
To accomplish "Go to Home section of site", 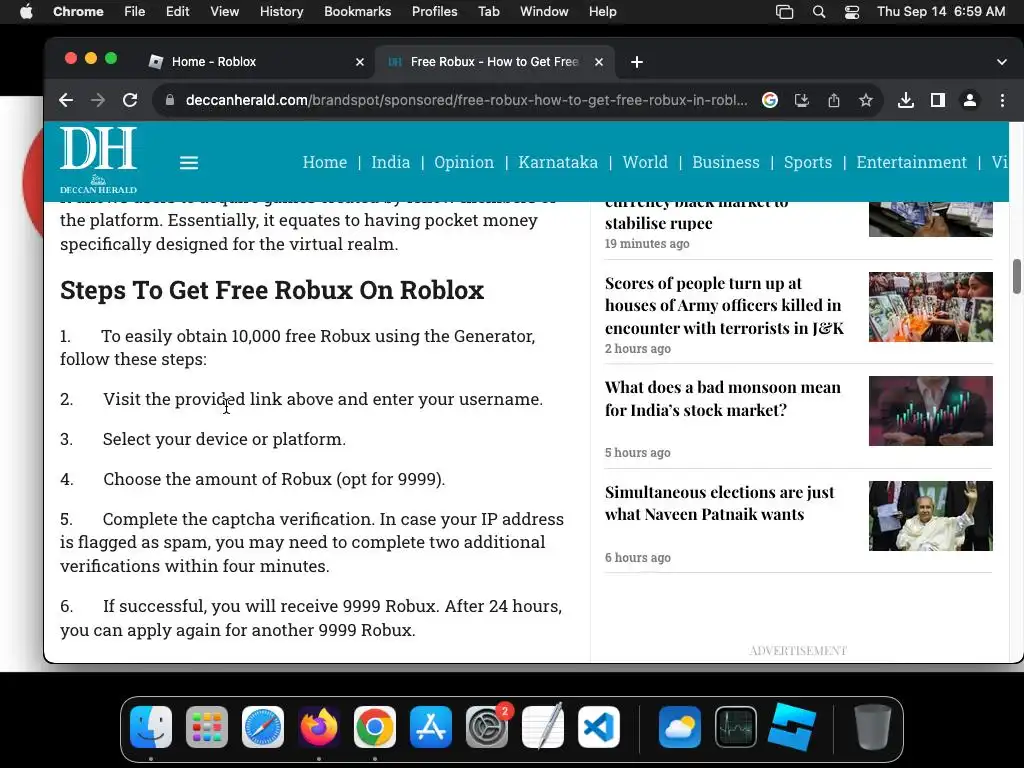I will coord(325,162).
